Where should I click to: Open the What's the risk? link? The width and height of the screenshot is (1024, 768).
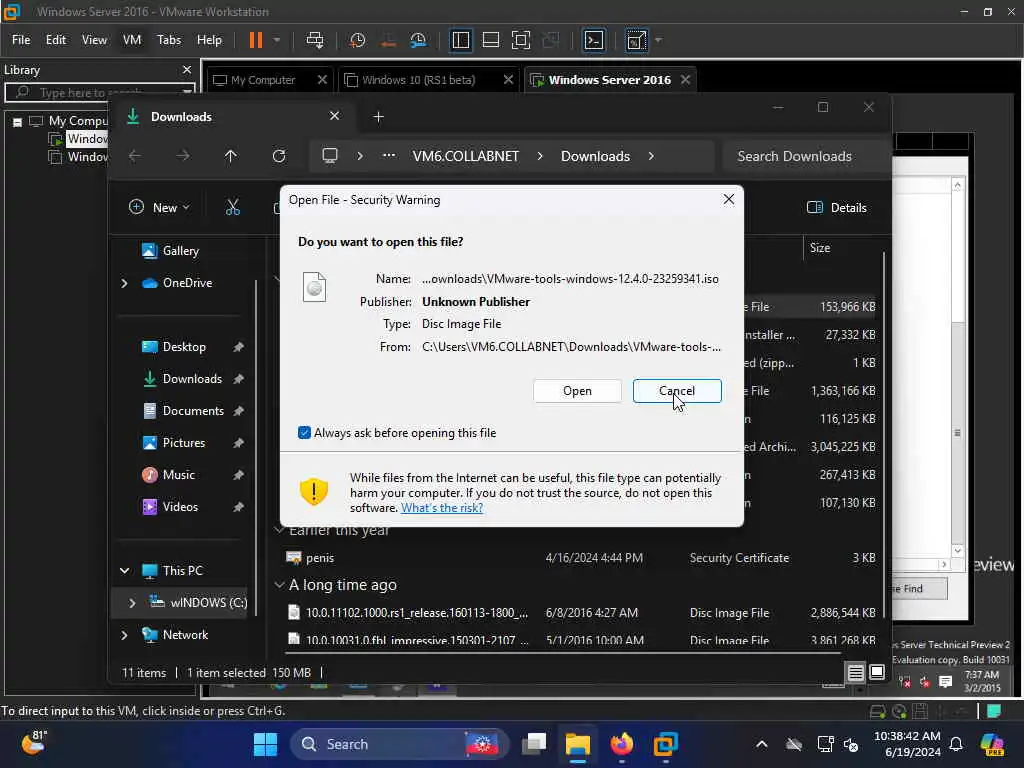pos(441,507)
